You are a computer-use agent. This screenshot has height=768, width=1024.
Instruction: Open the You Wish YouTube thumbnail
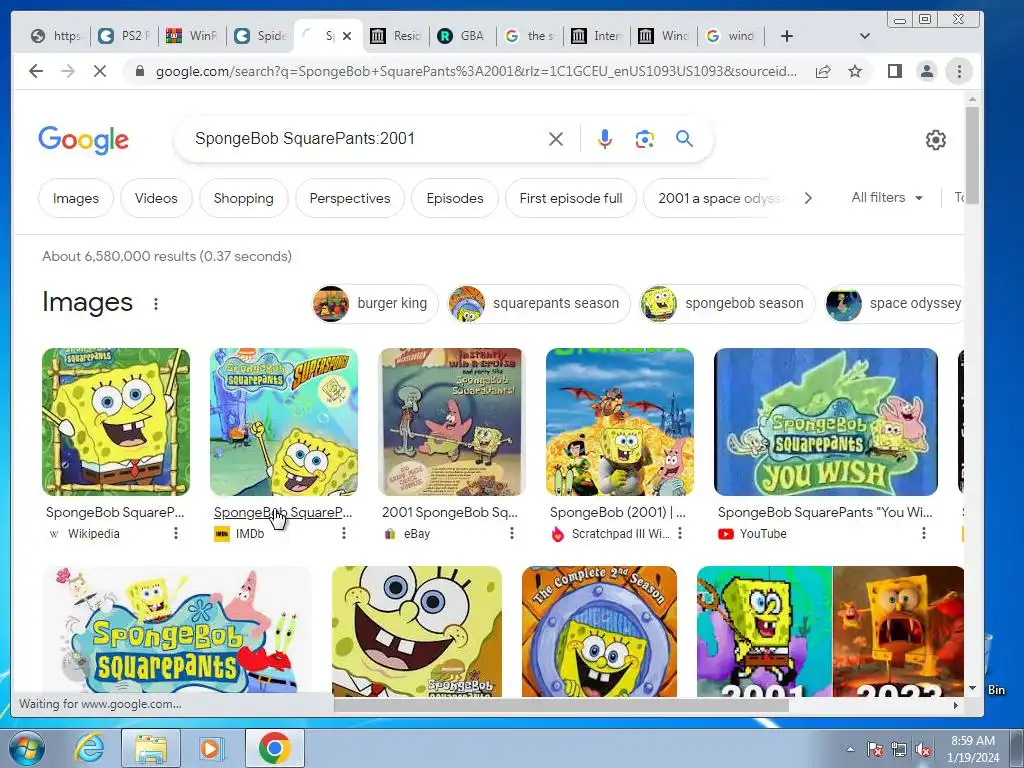(x=826, y=422)
